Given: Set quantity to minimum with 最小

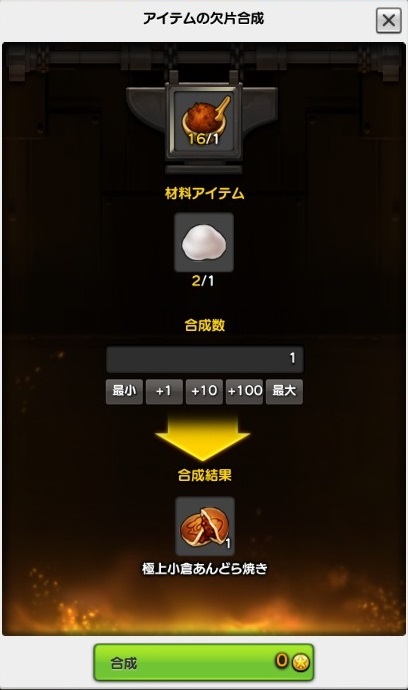Looking at the screenshot, I should point(124,391).
